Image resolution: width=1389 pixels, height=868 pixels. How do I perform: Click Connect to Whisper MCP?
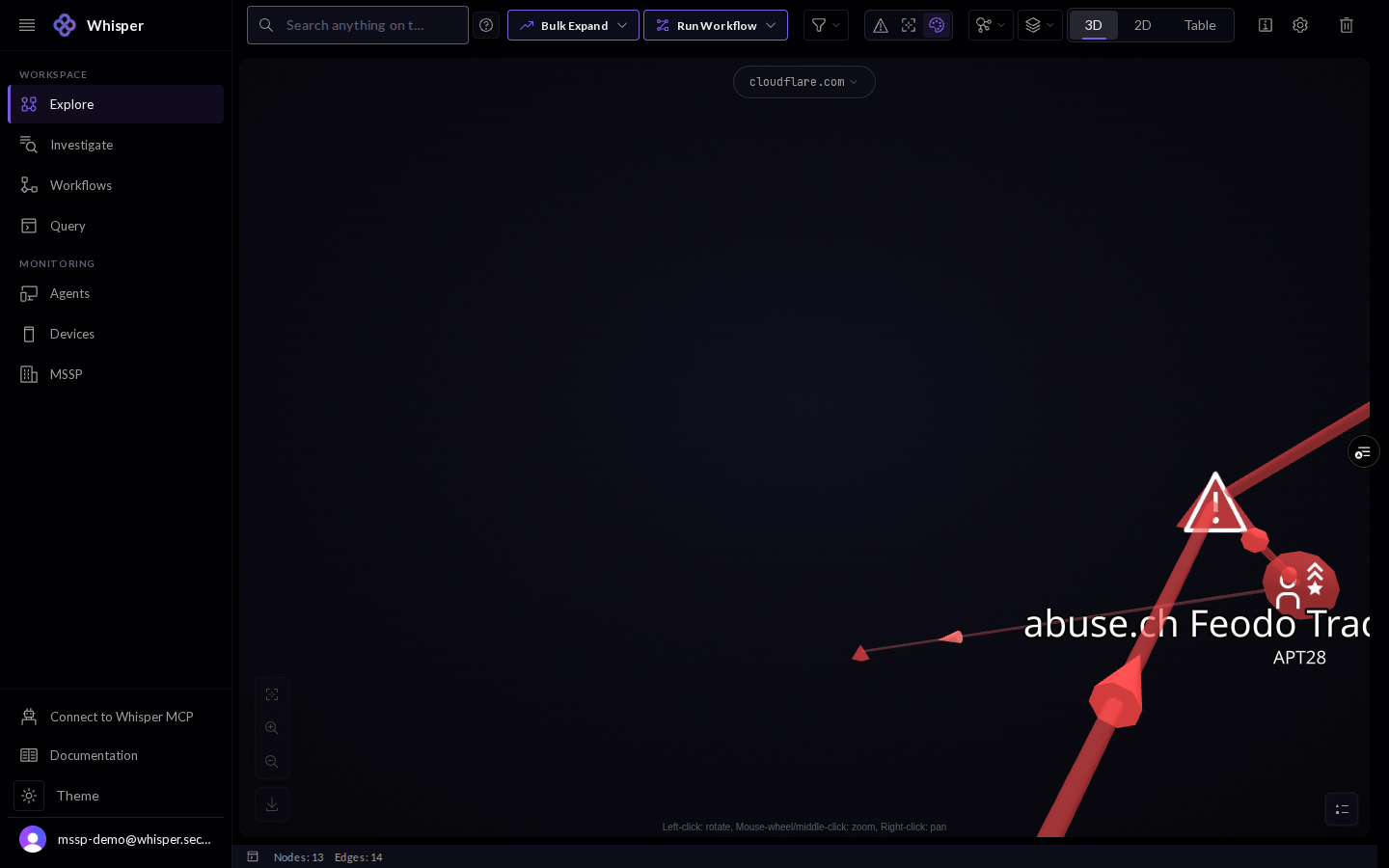116,717
